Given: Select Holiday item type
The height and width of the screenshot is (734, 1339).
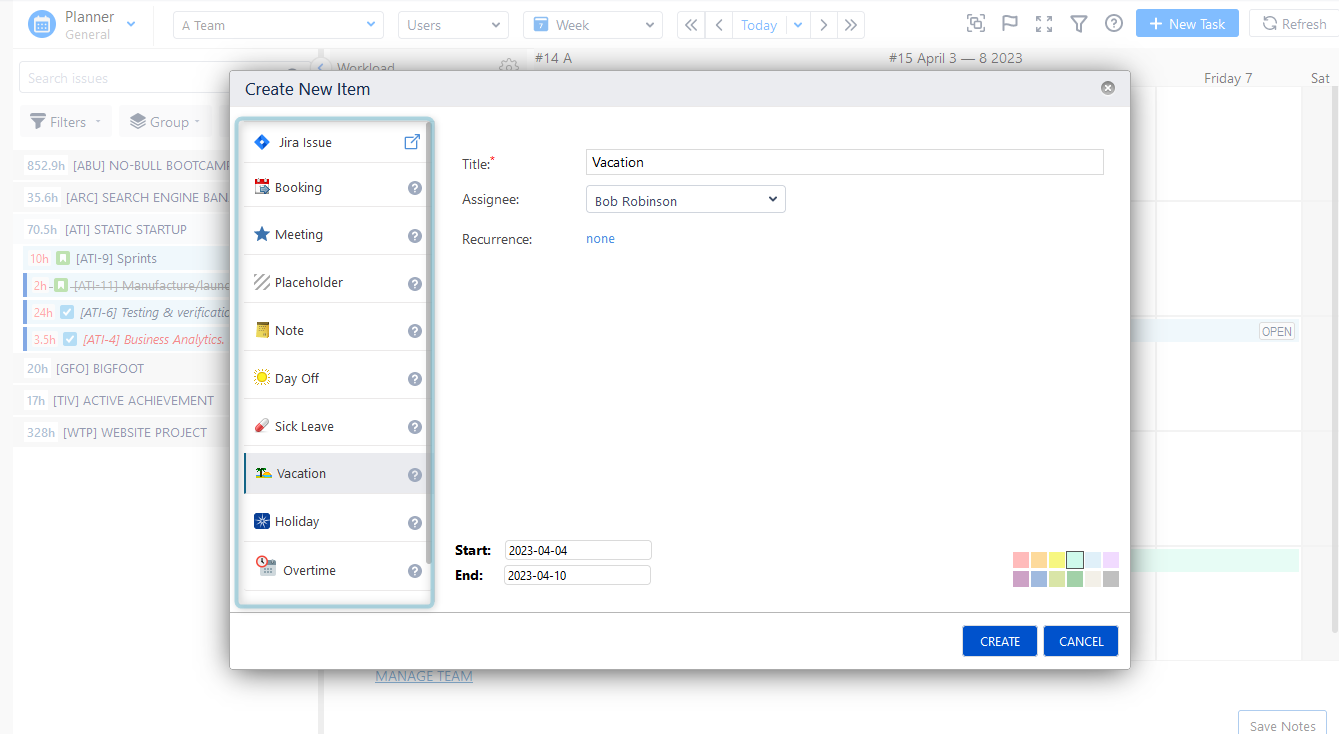Looking at the screenshot, I should pos(336,522).
